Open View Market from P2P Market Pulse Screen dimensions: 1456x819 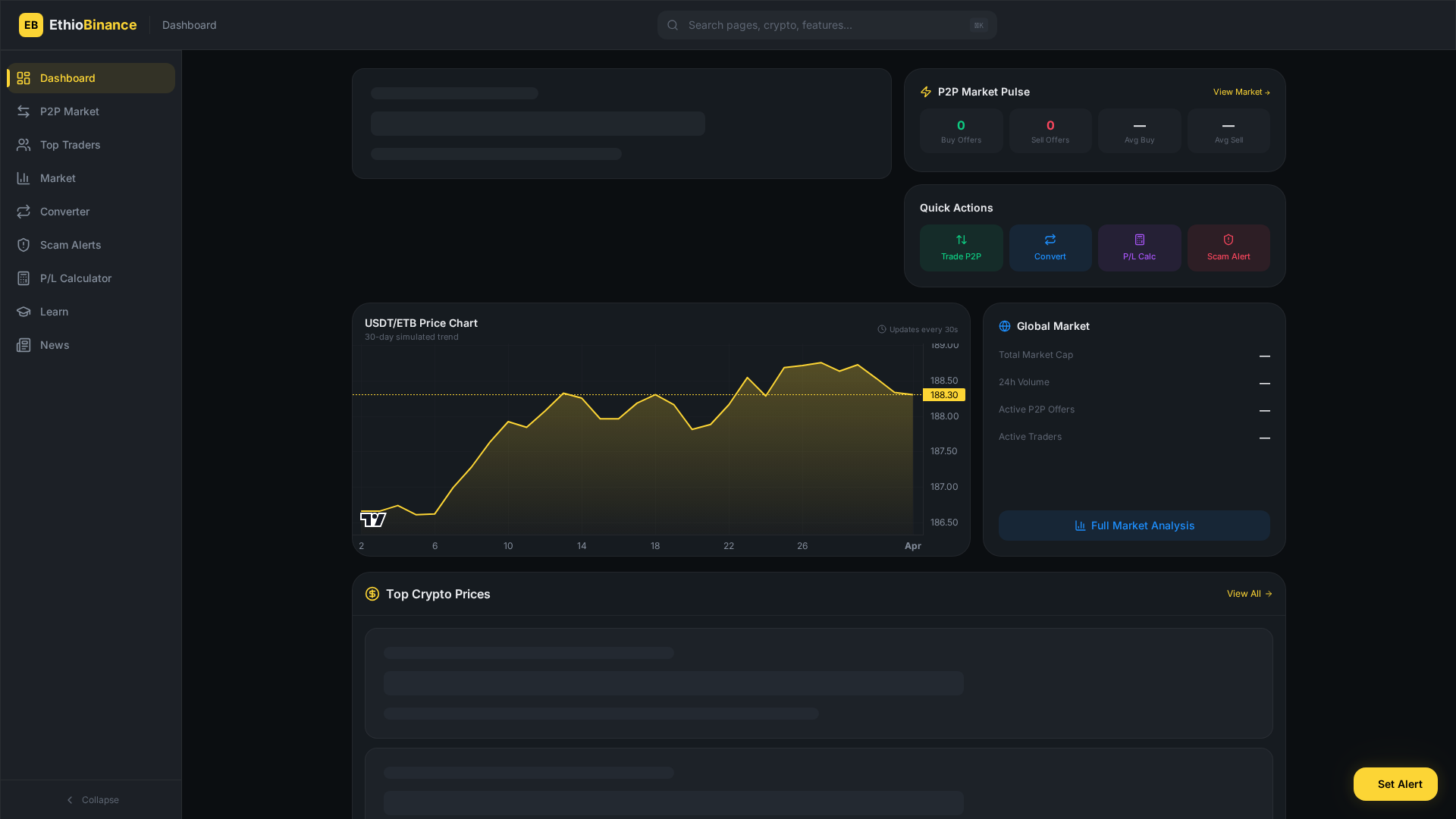1241,92
